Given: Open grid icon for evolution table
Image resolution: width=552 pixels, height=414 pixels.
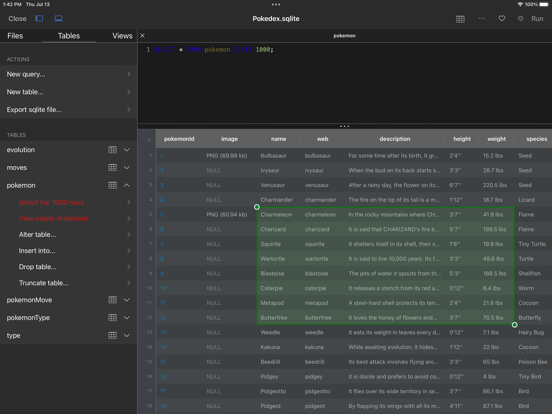Looking at the screenshot, I should click(112, 150).
